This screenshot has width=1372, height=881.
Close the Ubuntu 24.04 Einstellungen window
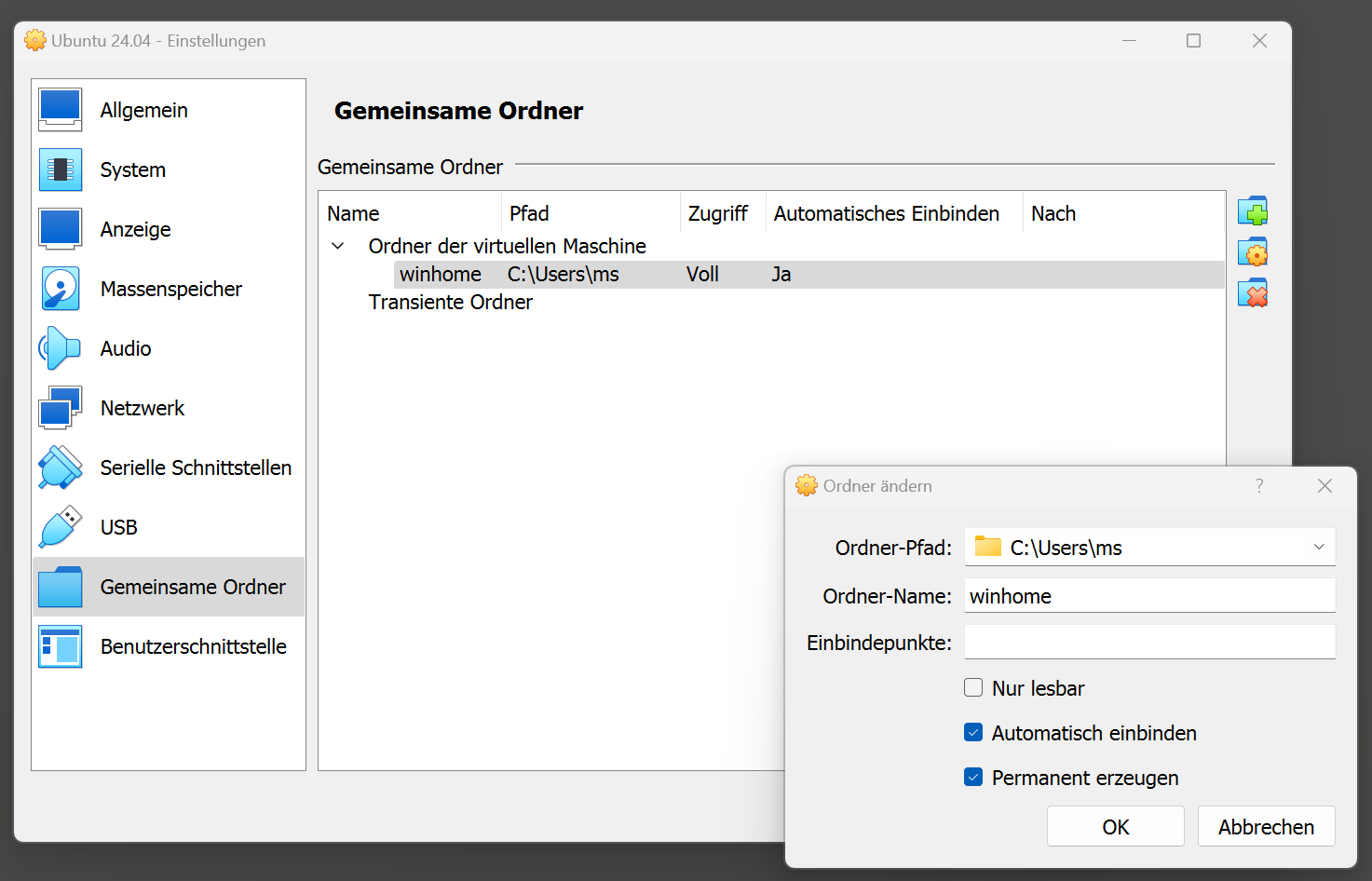pos(1259,41)
